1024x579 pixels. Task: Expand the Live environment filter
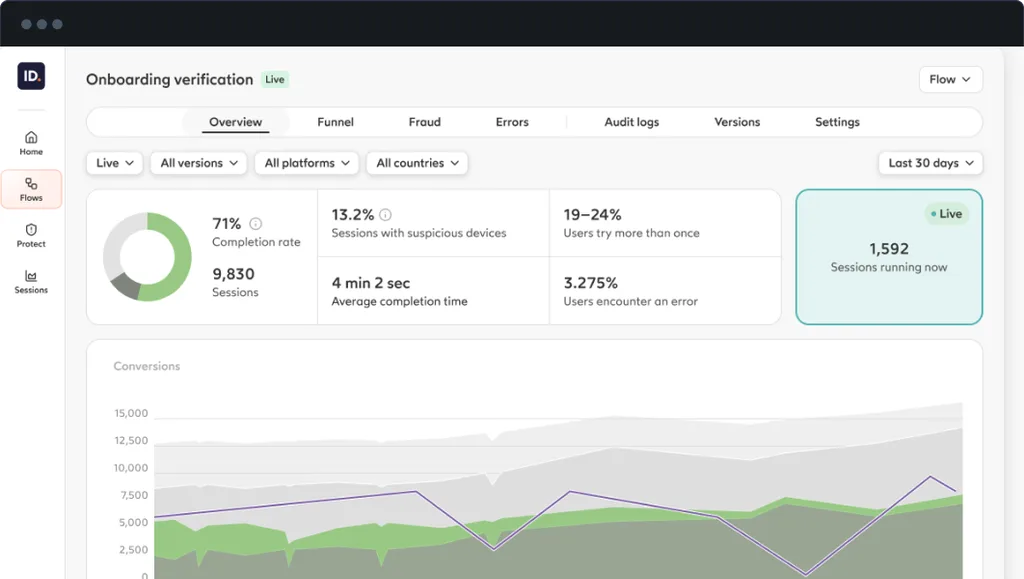pyautogui.click(x=114, y=163)
